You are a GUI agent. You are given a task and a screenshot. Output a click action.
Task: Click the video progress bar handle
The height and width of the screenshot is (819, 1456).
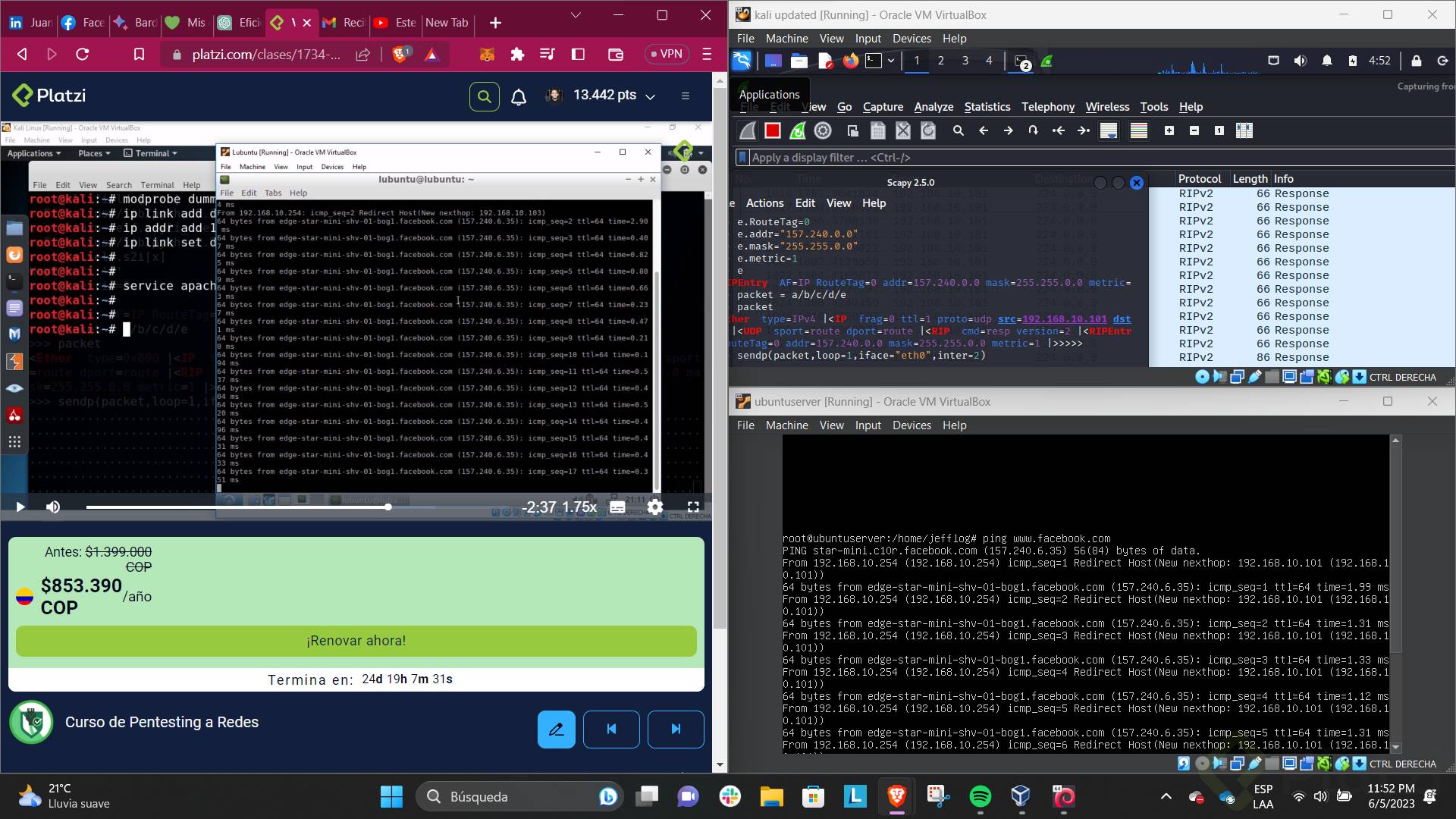[x=388, y=507]
